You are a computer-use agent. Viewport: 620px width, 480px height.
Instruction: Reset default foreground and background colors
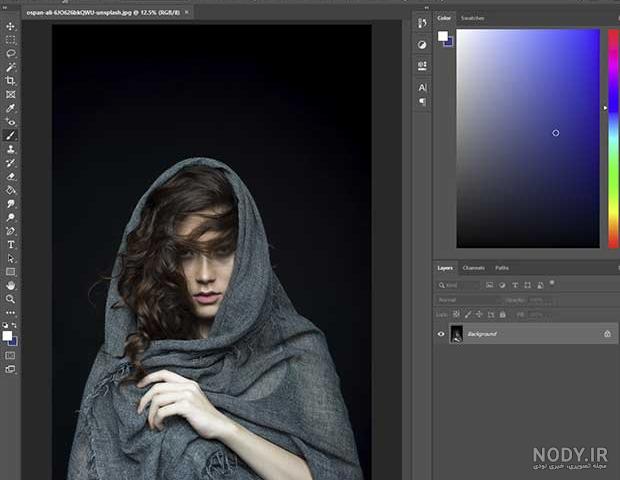(5, 325)
